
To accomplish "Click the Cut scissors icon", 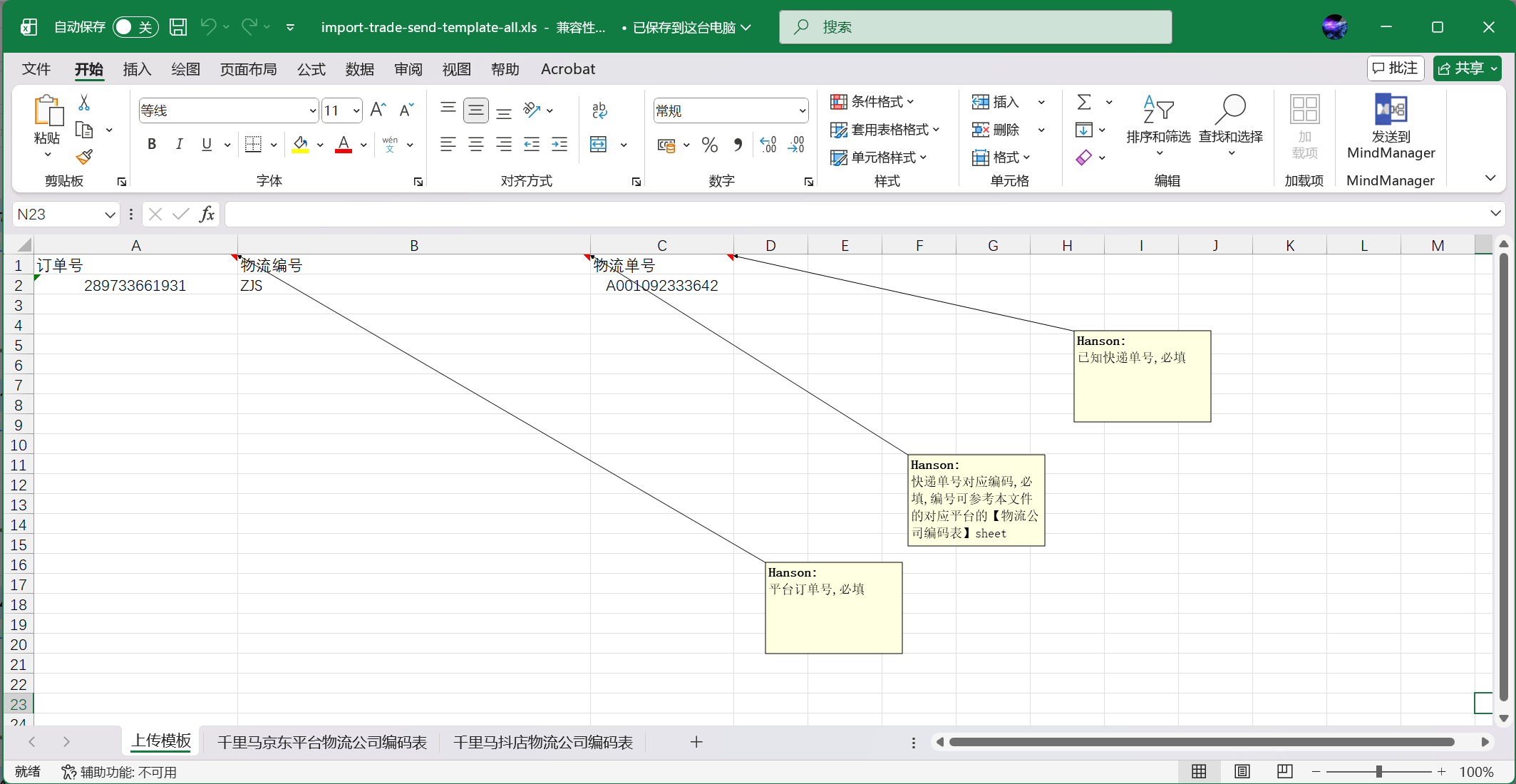I will pos(84,103).
